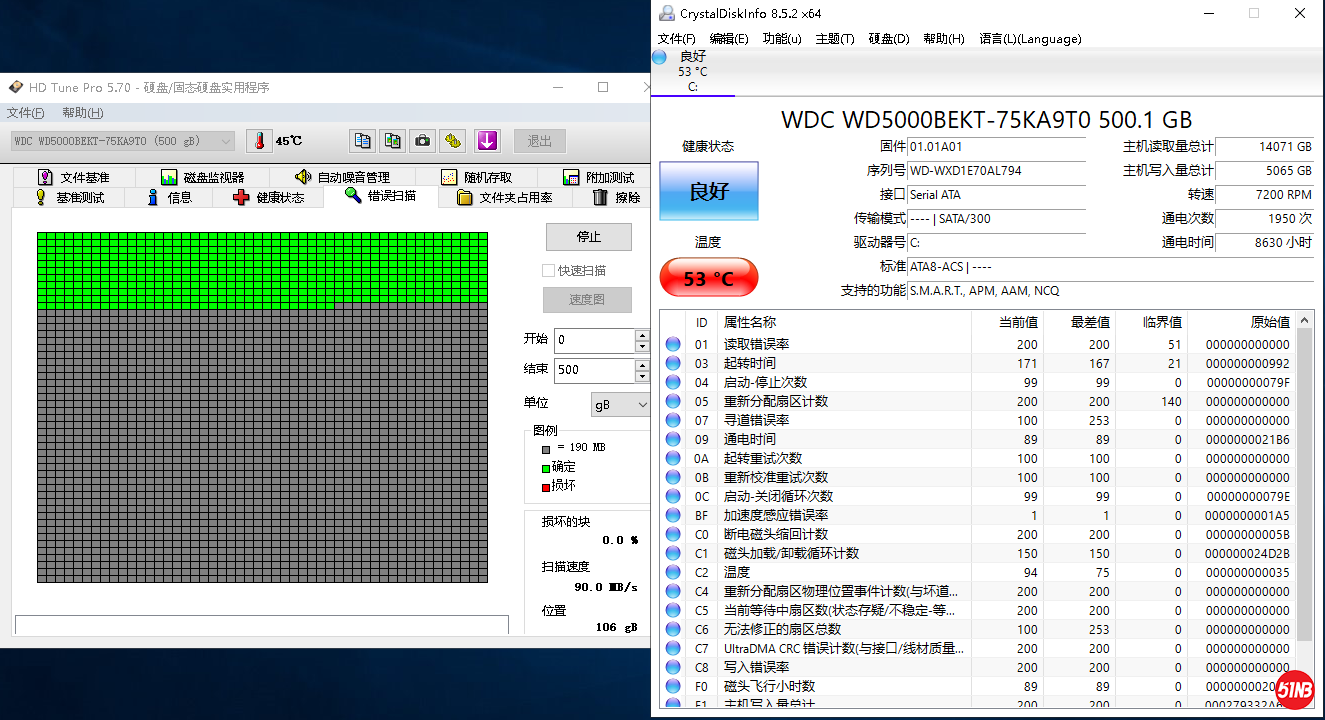
Task: Click the copy screenshot to clipboard icon
Action: (393, 141)
